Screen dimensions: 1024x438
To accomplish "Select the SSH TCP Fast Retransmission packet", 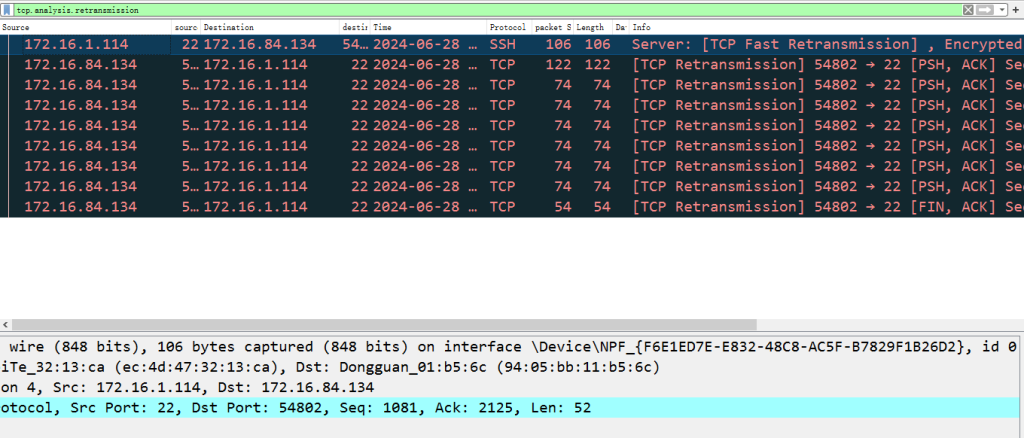I will tap(500, 45).
